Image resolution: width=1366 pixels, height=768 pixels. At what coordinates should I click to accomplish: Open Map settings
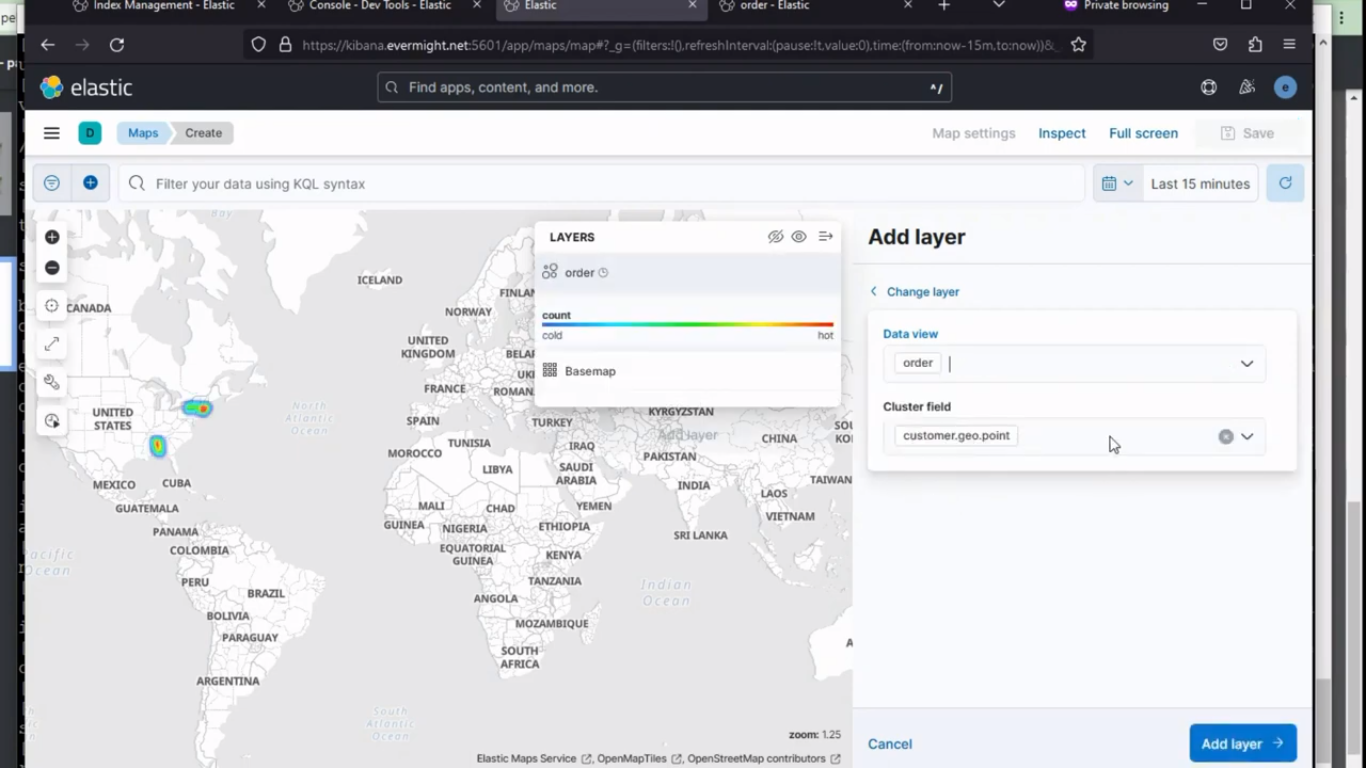pyautogui.click(x=973, y=133)
